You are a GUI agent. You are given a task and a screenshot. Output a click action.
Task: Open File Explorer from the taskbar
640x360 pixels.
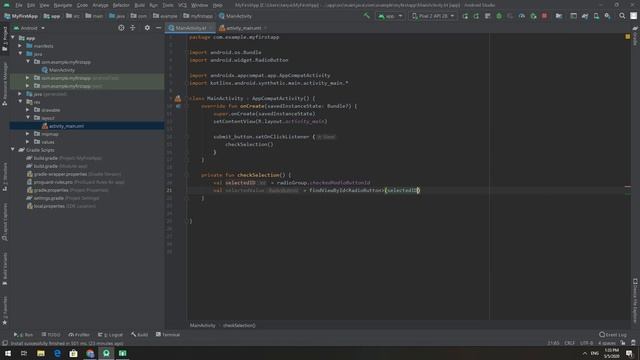(41, 353)
